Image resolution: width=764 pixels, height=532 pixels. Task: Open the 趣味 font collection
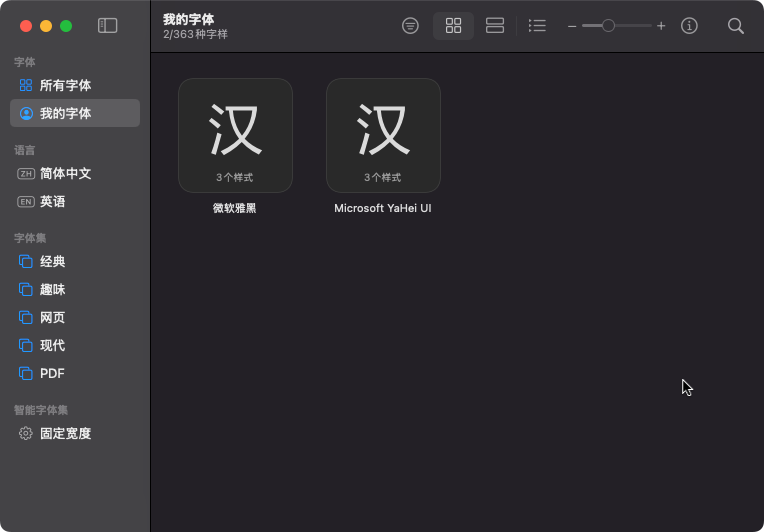click(x=75, y=290)
